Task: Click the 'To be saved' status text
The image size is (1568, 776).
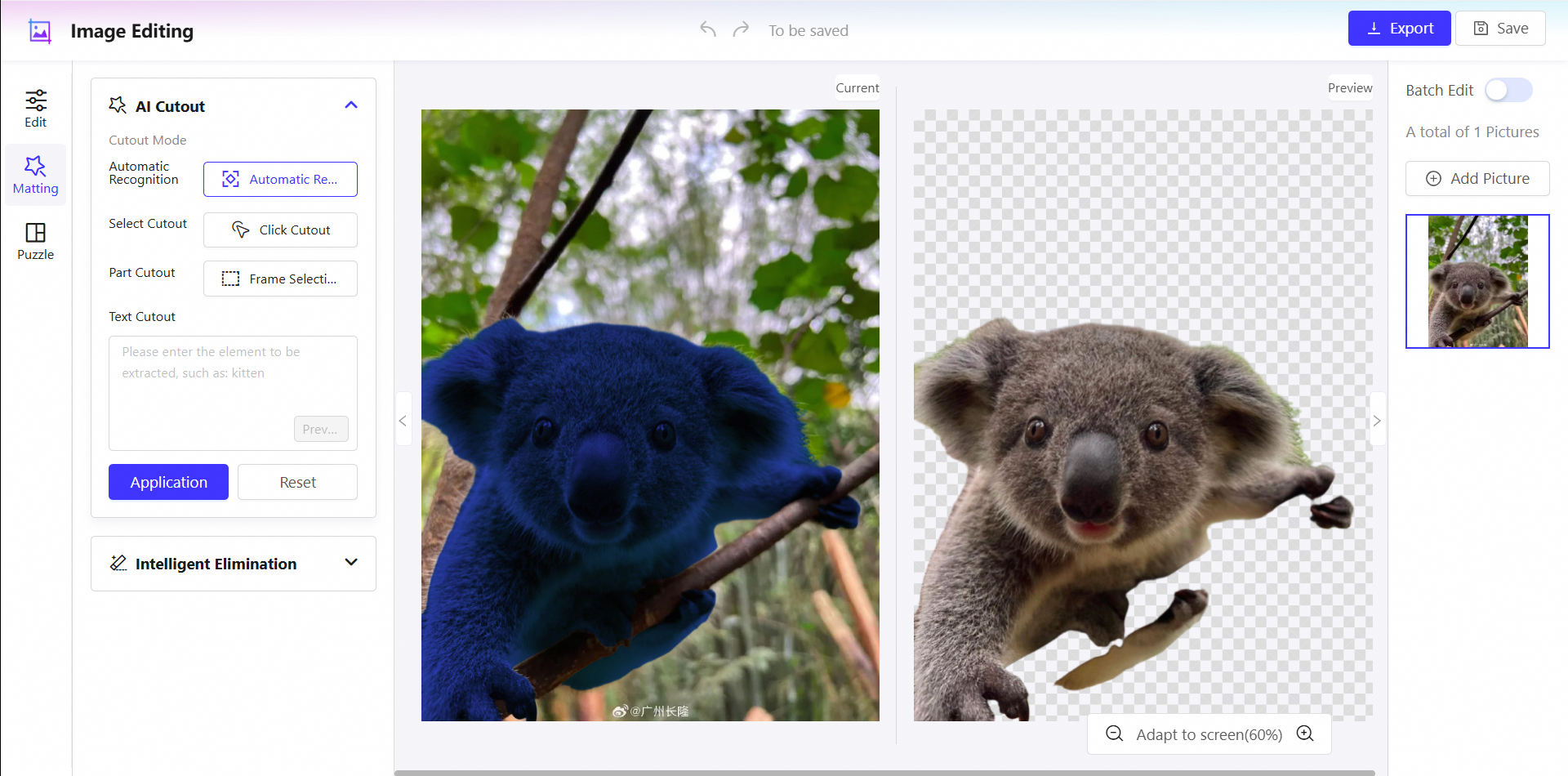Action: (808, 31)
